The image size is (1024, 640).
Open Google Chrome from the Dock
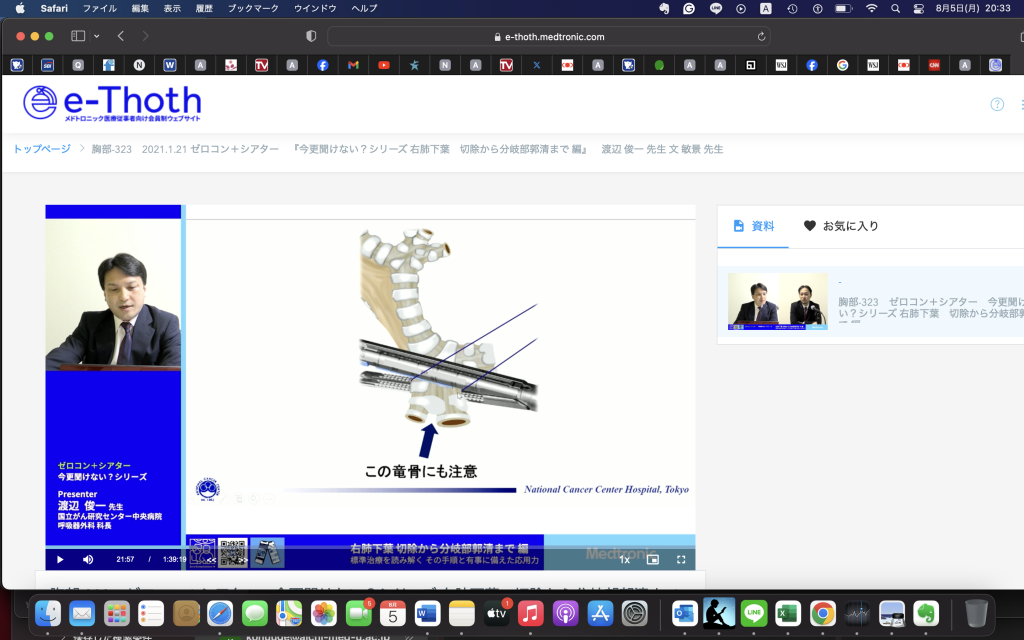(x=822, y=613)
